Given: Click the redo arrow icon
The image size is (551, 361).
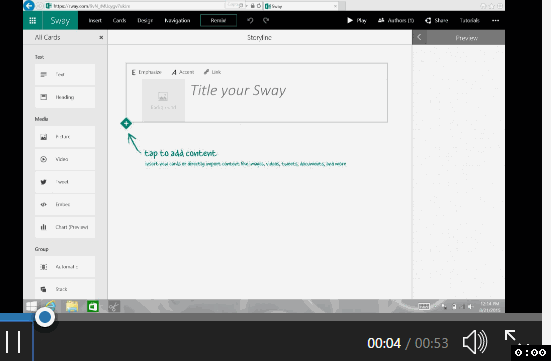Looking at the screenshot, I should (266, 20).
